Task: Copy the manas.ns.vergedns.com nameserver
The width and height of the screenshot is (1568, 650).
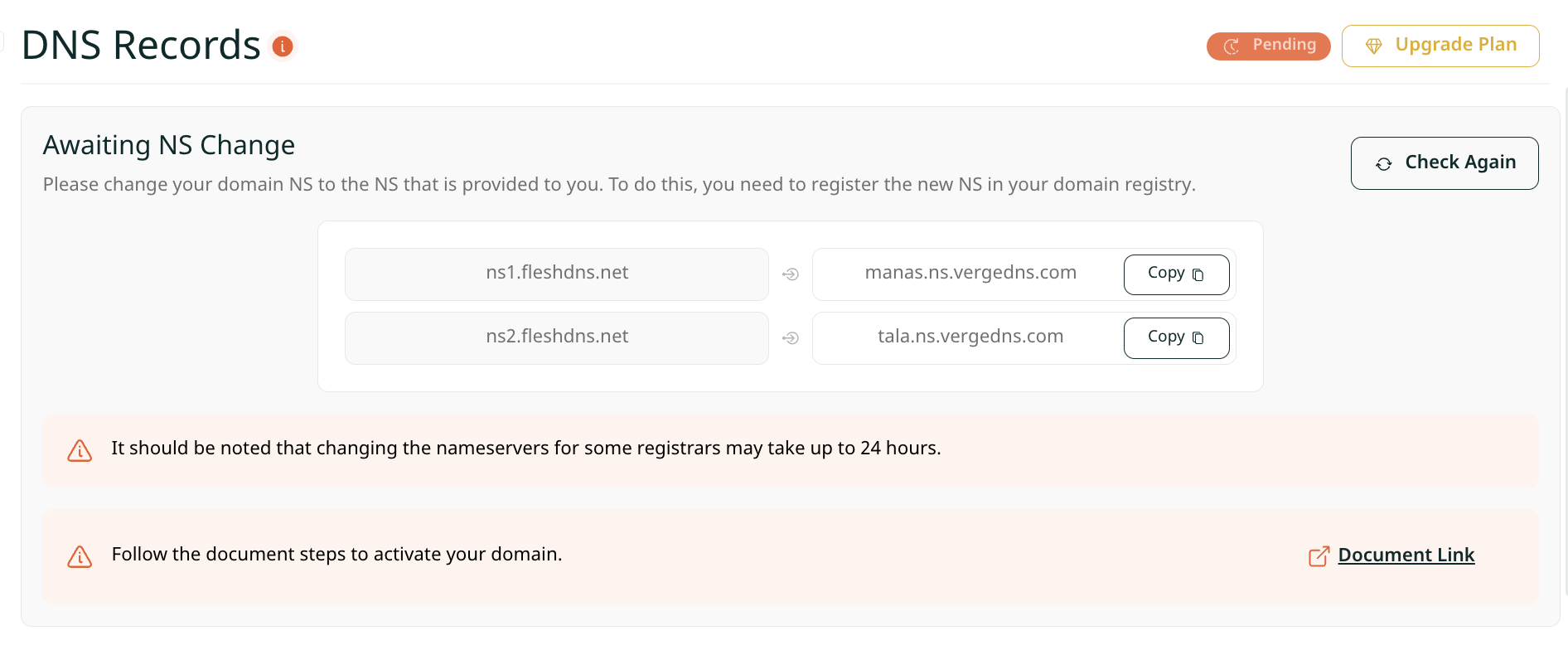Action: pos(1175,274)
